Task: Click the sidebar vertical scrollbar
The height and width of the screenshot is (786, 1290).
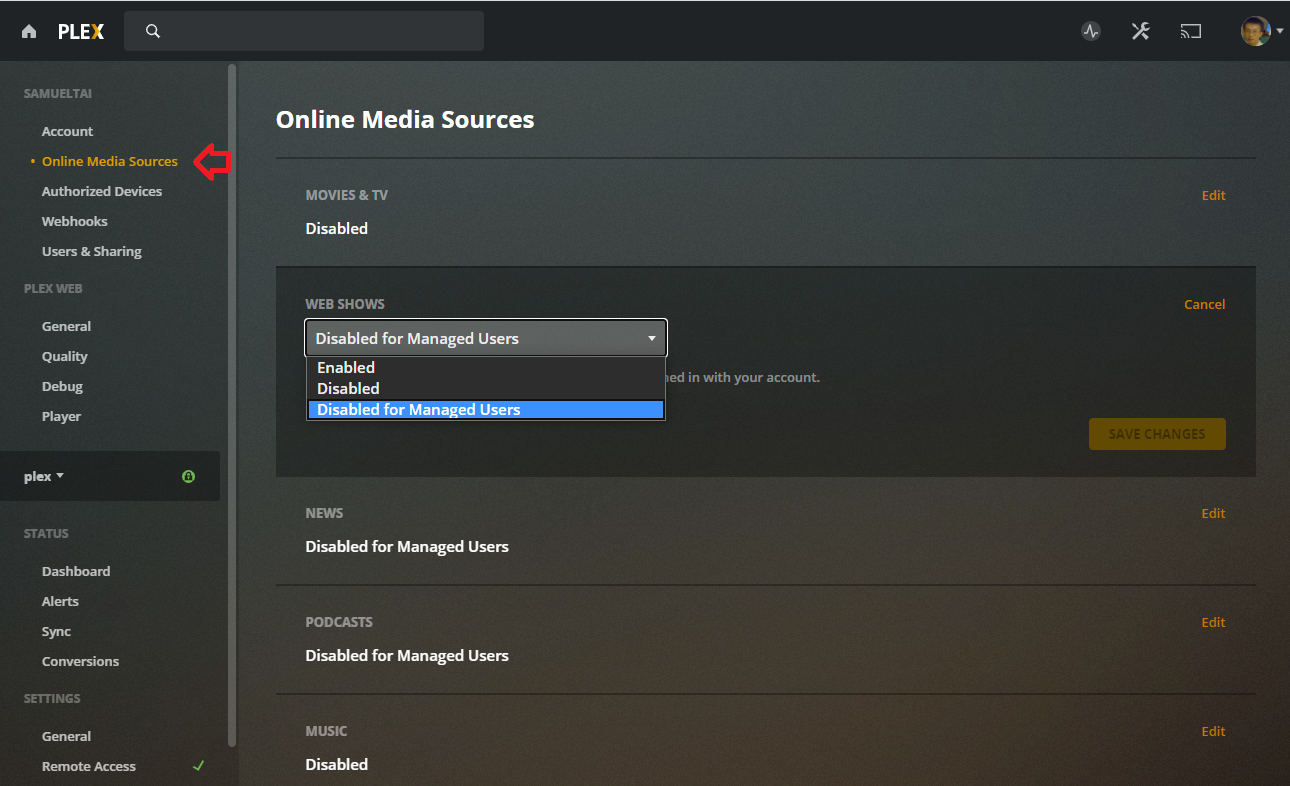Action: (232, 405)
